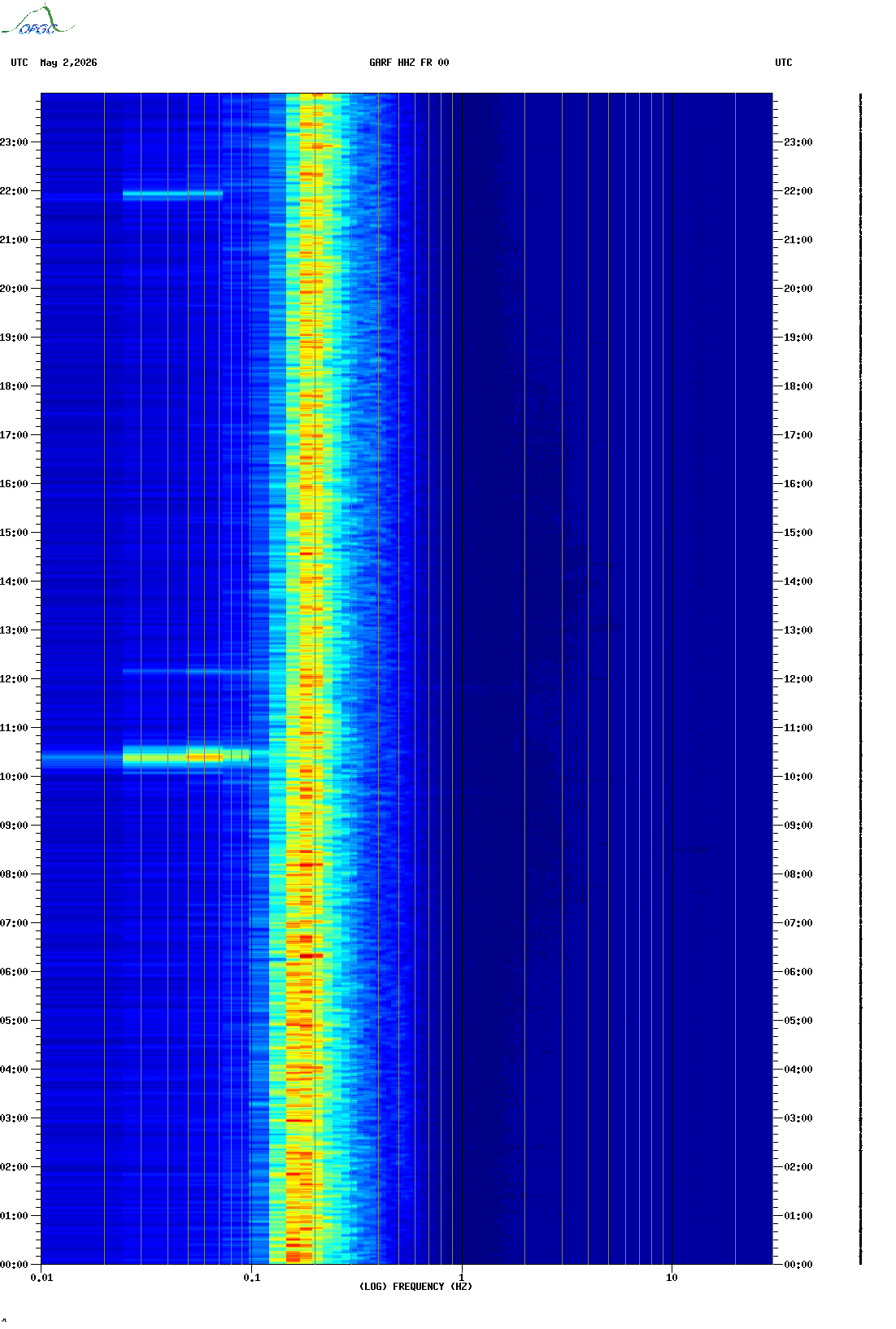The width and height of the screenshot is (896, 1329).
Task: Click the 23:00 label on right axis
Action: [x=798, y=142]
